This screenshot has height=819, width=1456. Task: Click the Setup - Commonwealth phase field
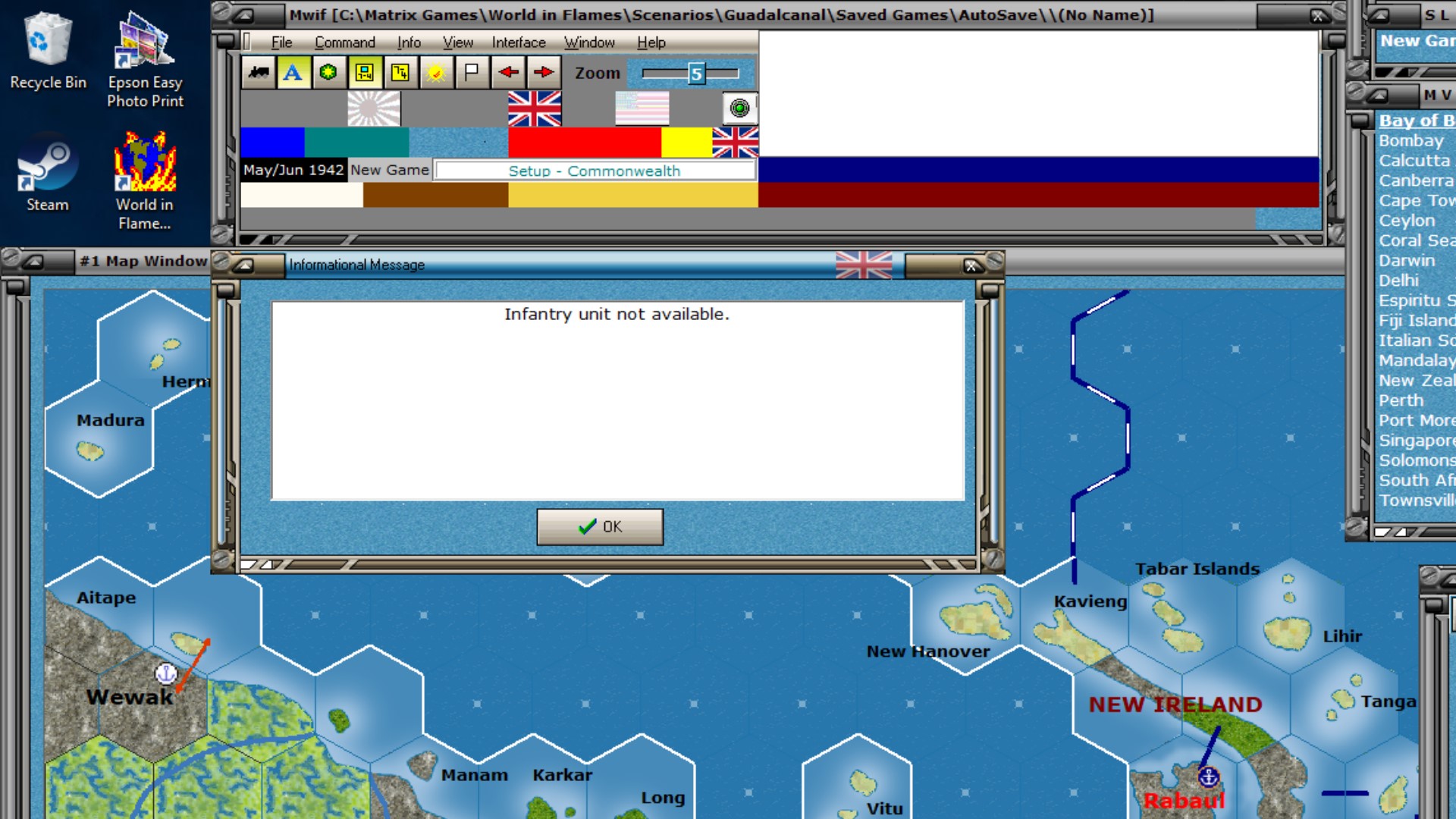595,171
